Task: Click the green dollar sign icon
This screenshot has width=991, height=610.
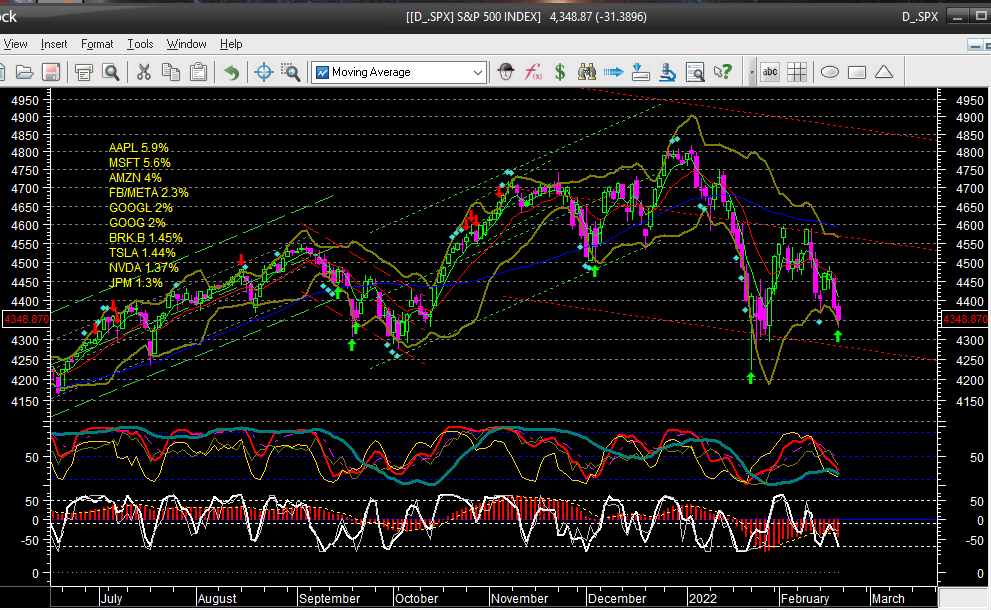Action: tap(561, 72)
